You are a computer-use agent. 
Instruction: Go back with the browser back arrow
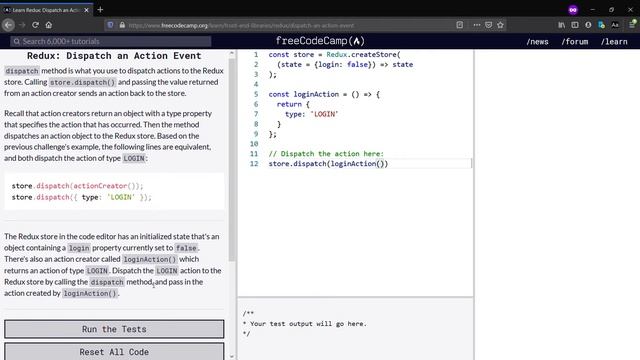[x=8, y=25]
